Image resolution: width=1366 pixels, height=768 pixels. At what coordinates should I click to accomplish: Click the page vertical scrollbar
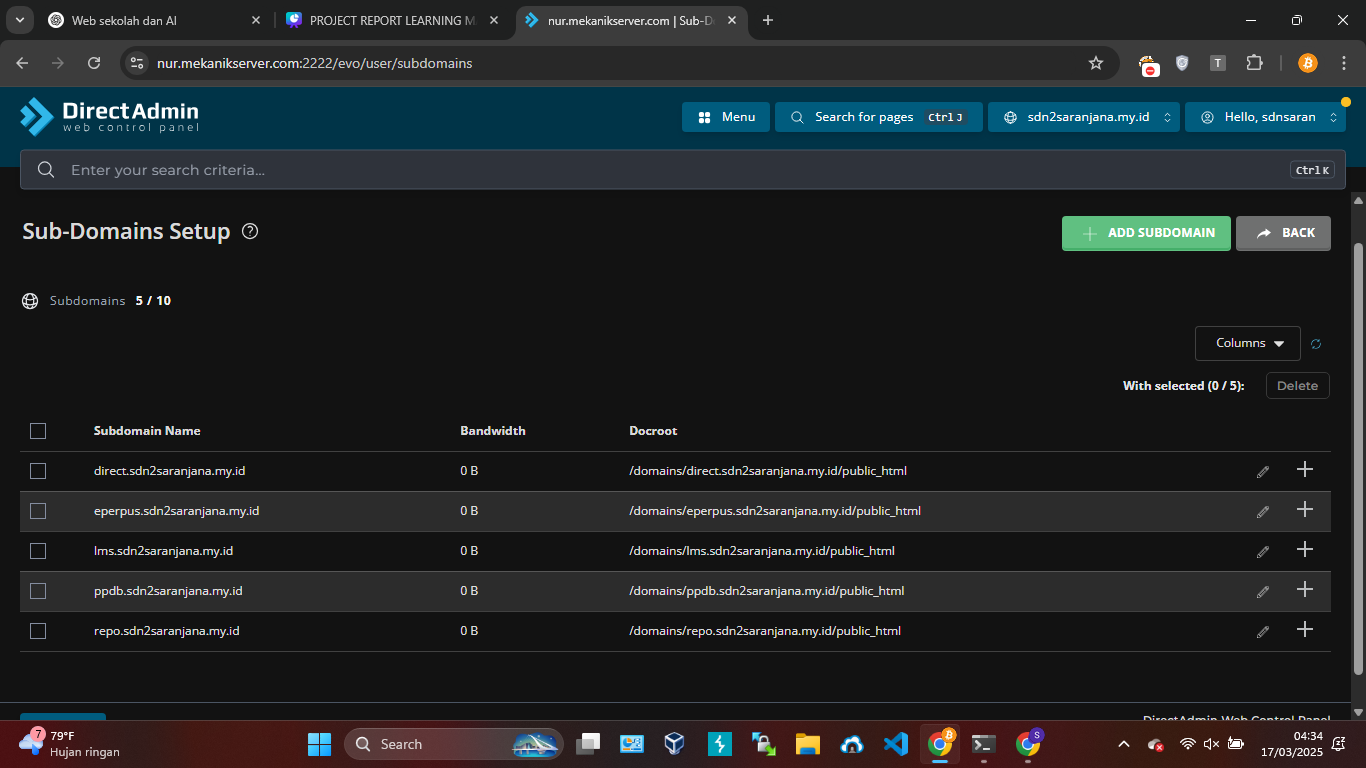pyautogui.click(x=1358, y=459)
